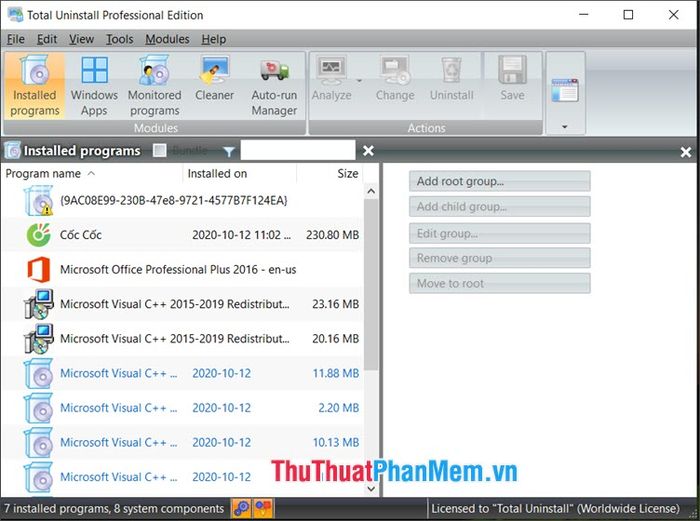This screenshot has width=700, height=521.
Task: Toggle installed programs status bar icon
Action: click(242, 508)
